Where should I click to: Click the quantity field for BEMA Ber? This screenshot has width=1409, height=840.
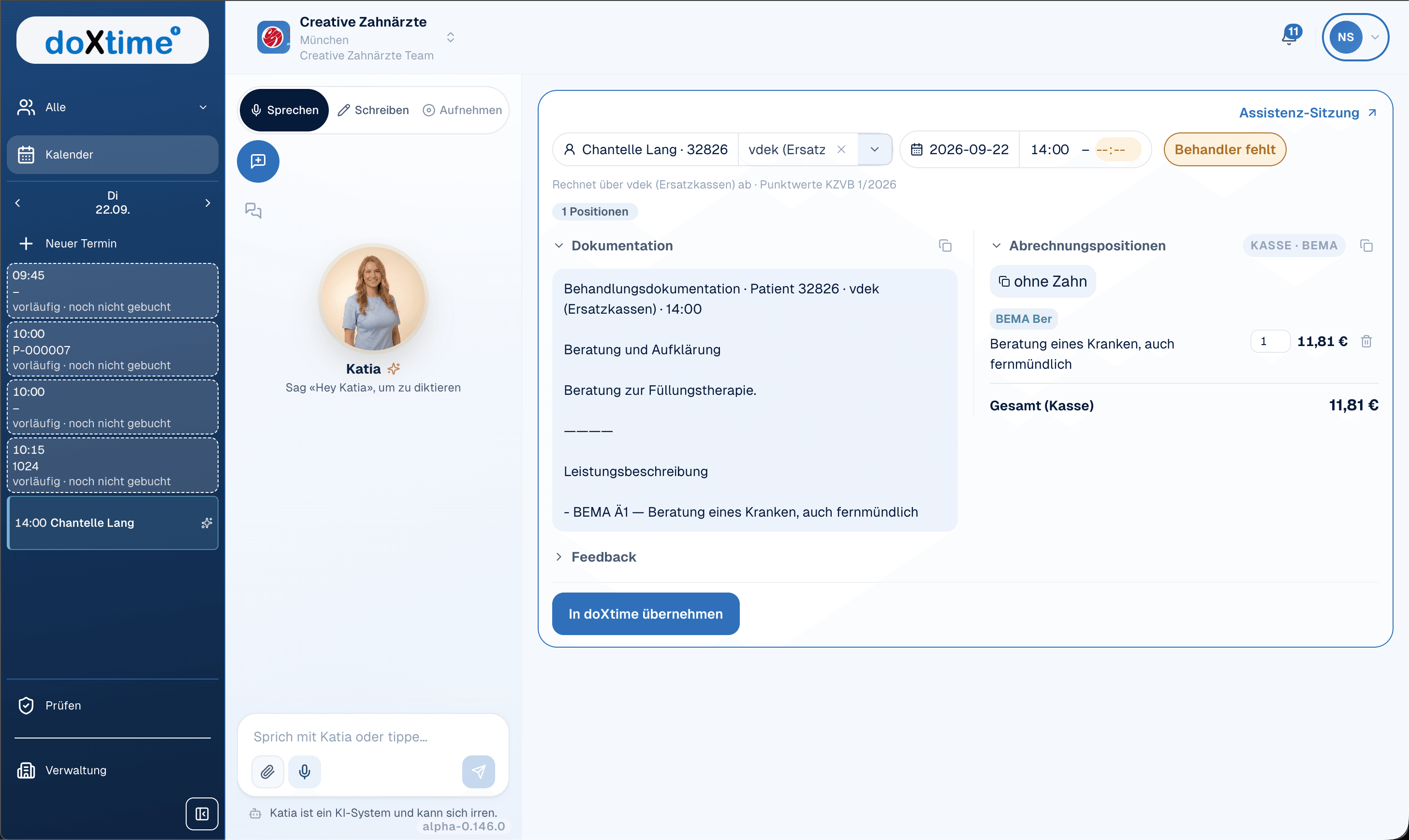tap(1270, 341)
